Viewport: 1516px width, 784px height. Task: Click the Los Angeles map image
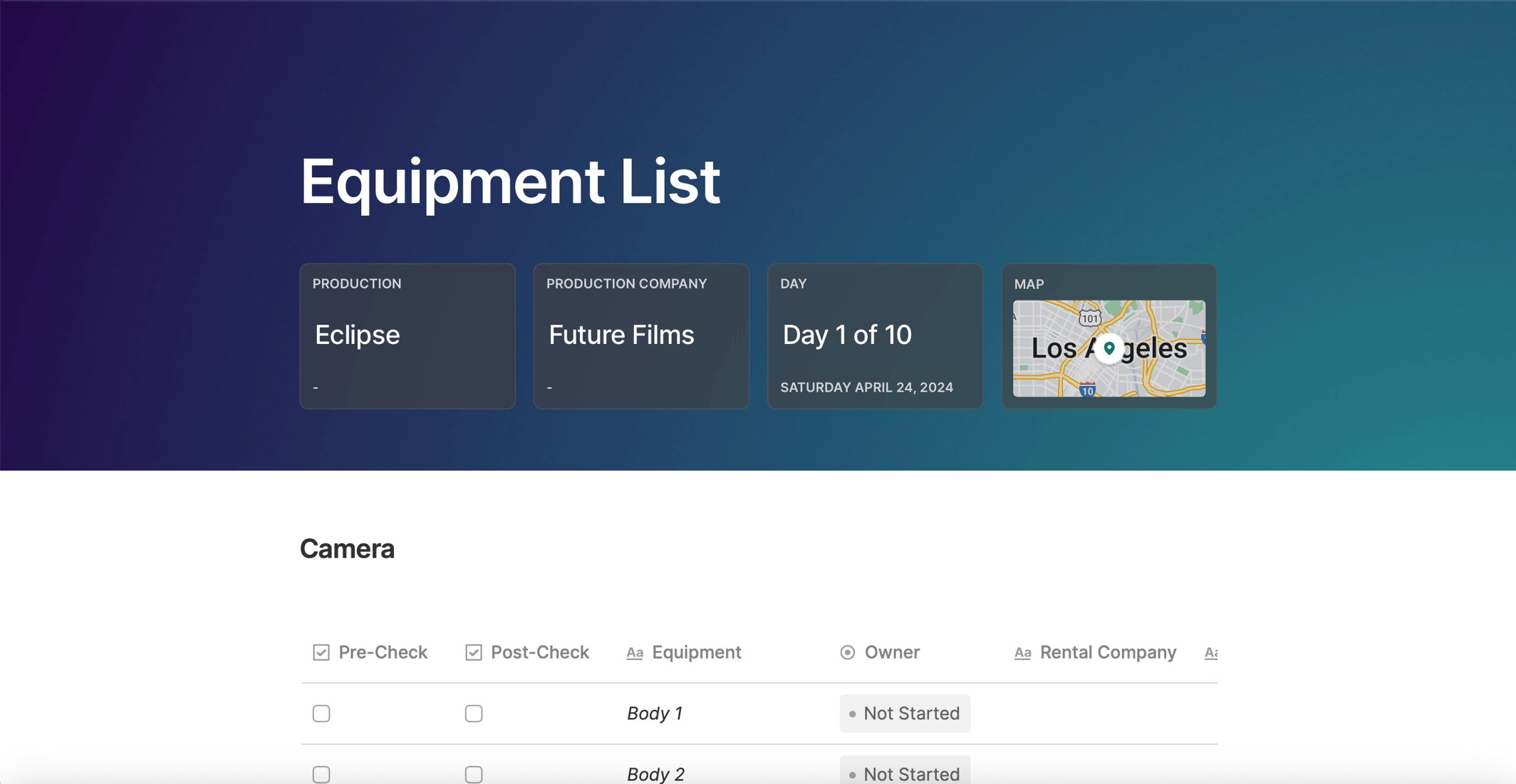click(x=1109, y=349)
